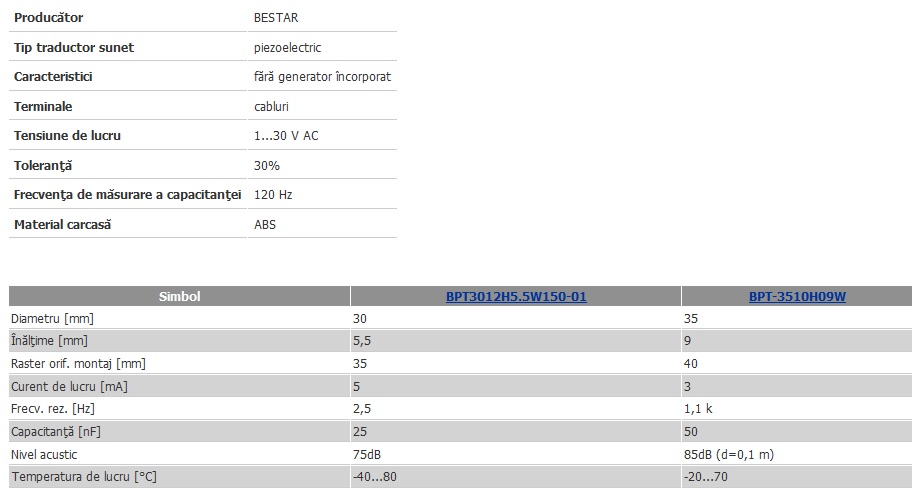Click the Înălțime [mm] row label

pos(49,341)
